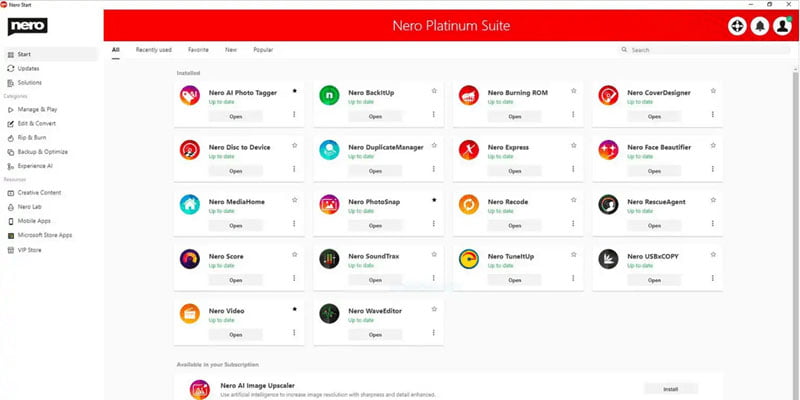Click the crosshair target icon in header
The width and height of the screenshot is (800, 400).
737,26
